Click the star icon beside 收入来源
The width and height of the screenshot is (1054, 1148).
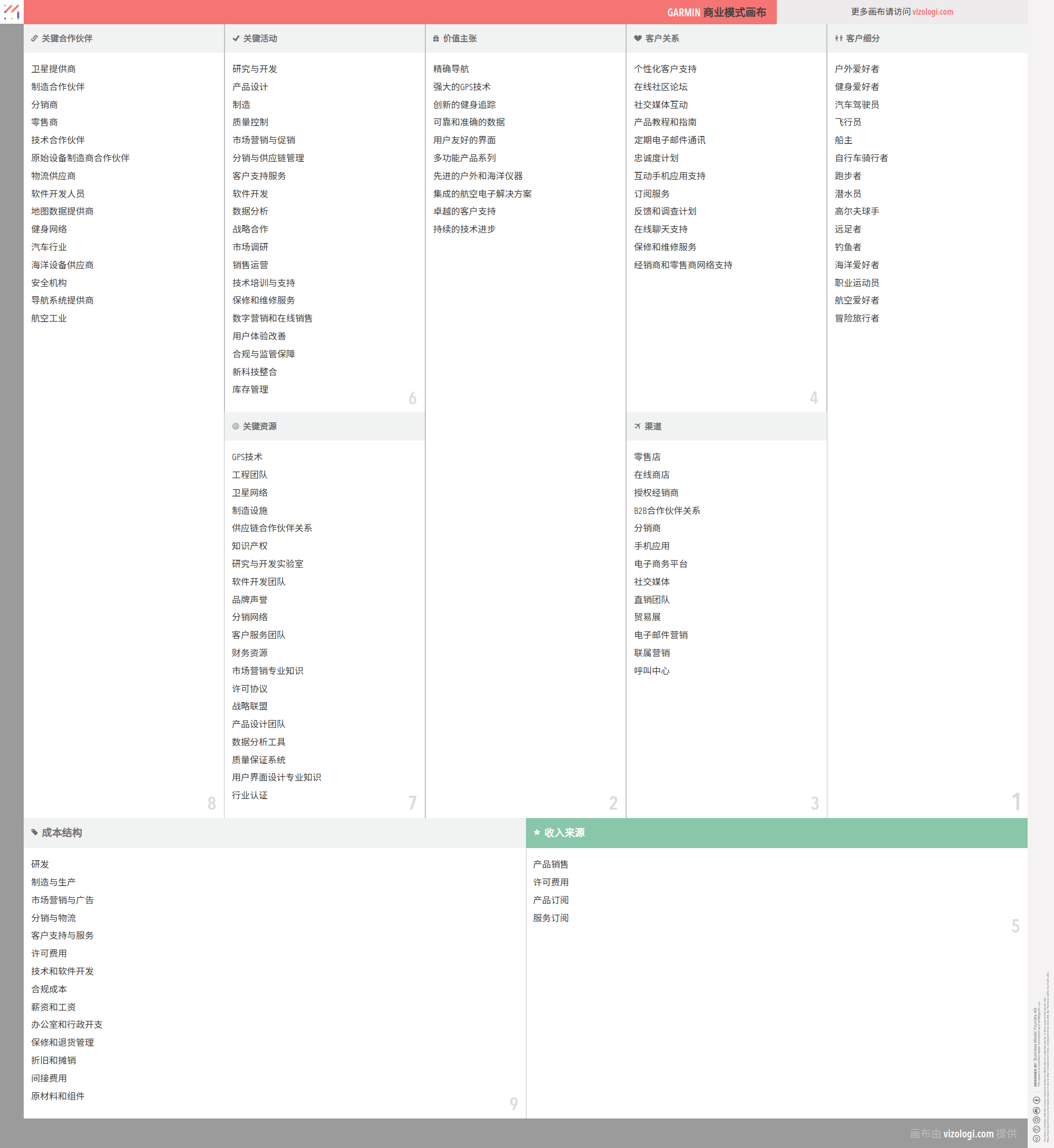pos(536,832)
